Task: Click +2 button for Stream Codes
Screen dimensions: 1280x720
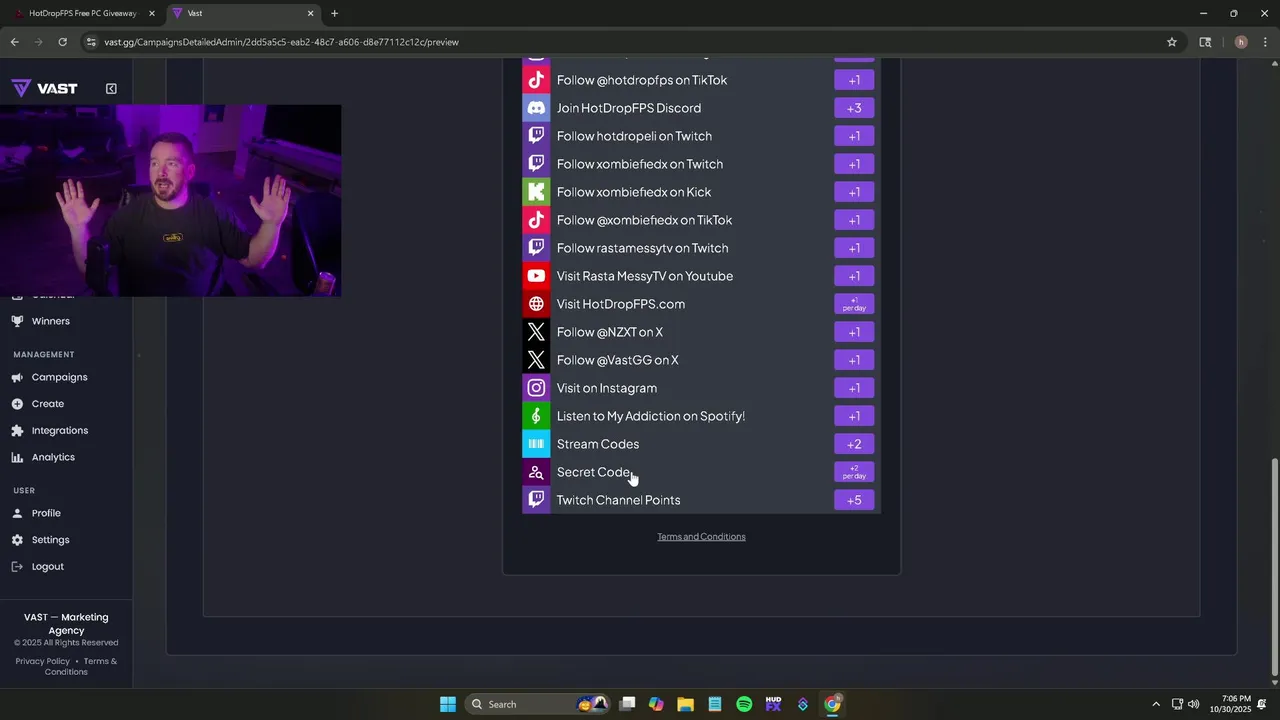Action: pyautogui.click(x=854, y=444)
